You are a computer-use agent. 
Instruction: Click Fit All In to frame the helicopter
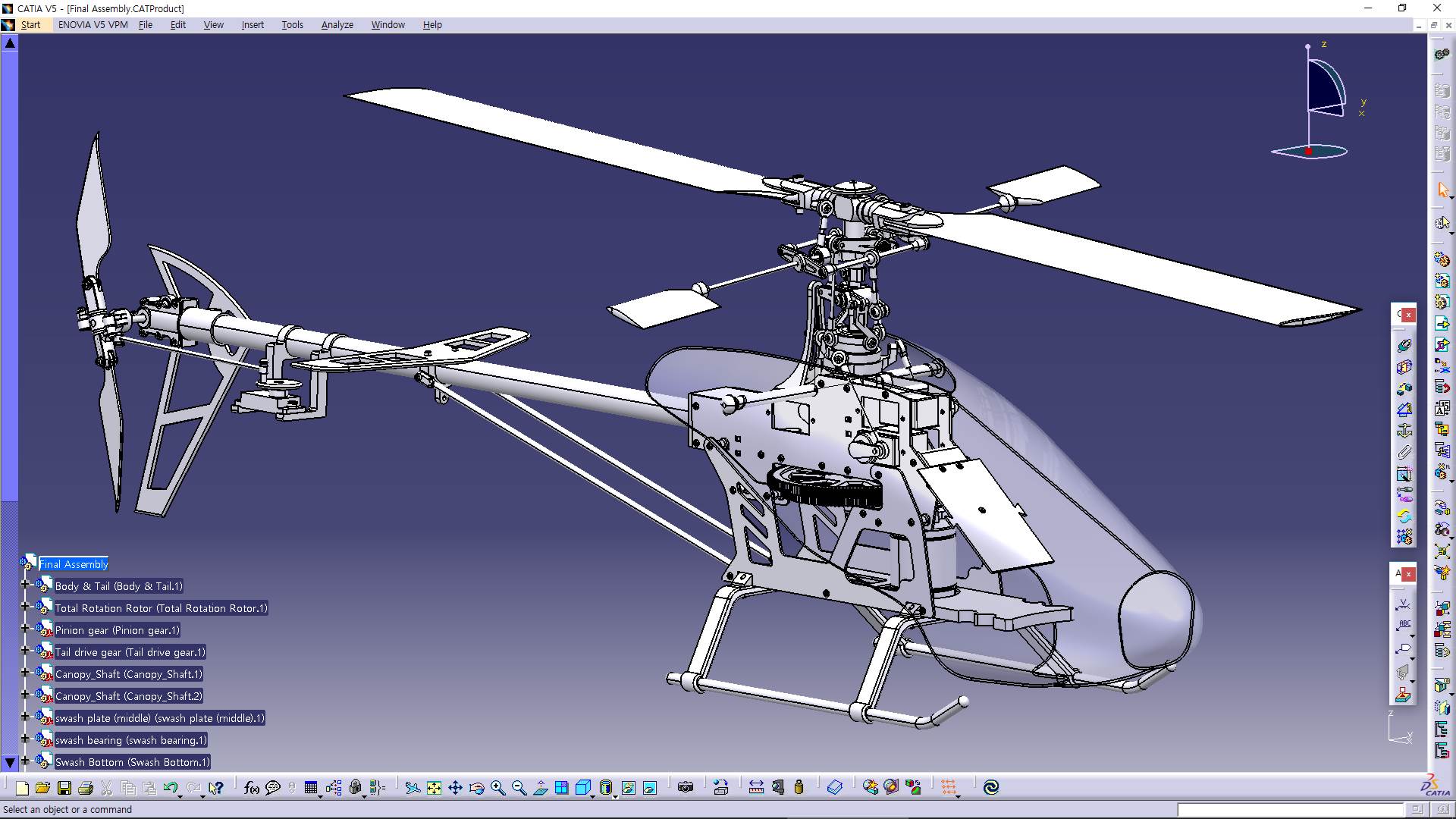click(x=434, y=787)
